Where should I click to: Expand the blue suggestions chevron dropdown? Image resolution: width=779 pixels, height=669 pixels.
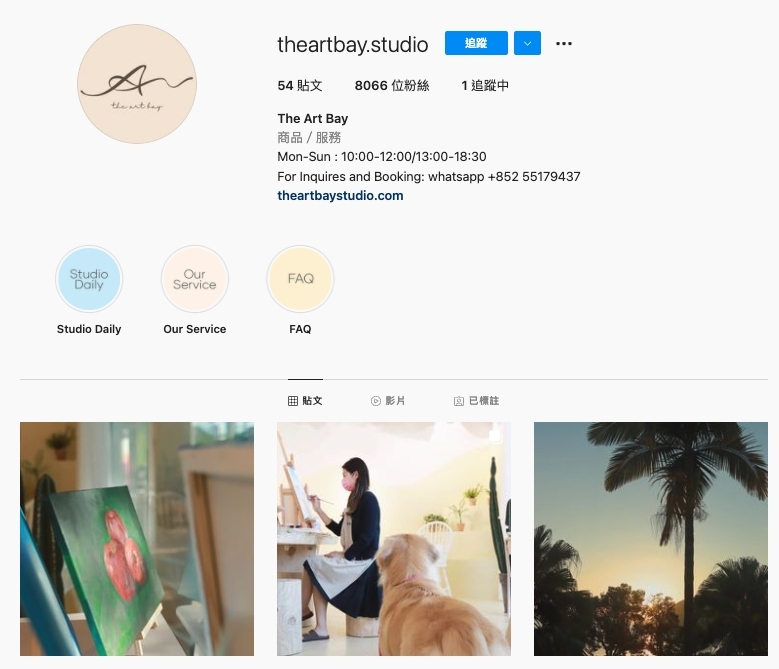(527, 43)
